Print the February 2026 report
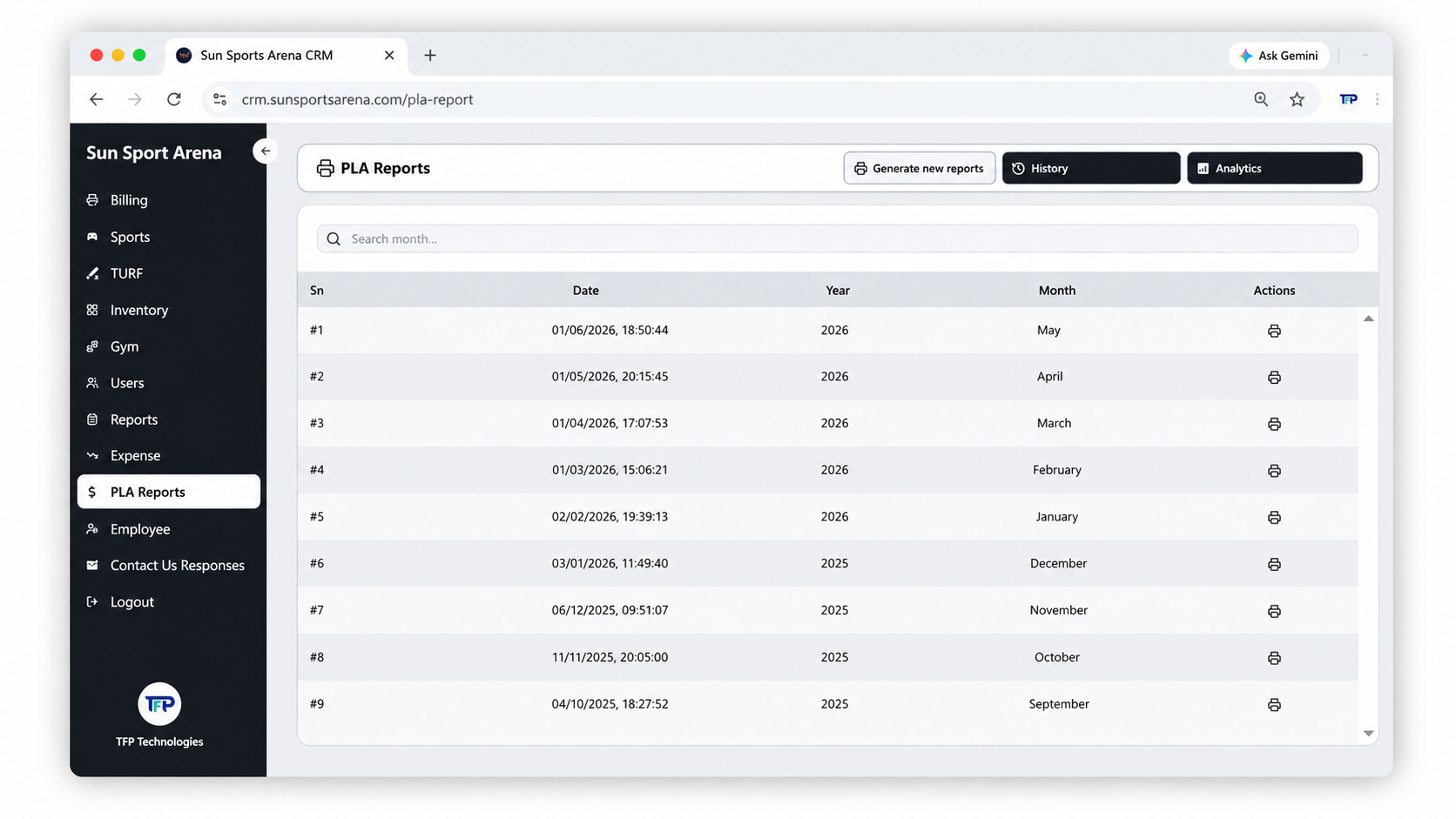Screen dimensions: 1456x819 (x=1274, y=471)
